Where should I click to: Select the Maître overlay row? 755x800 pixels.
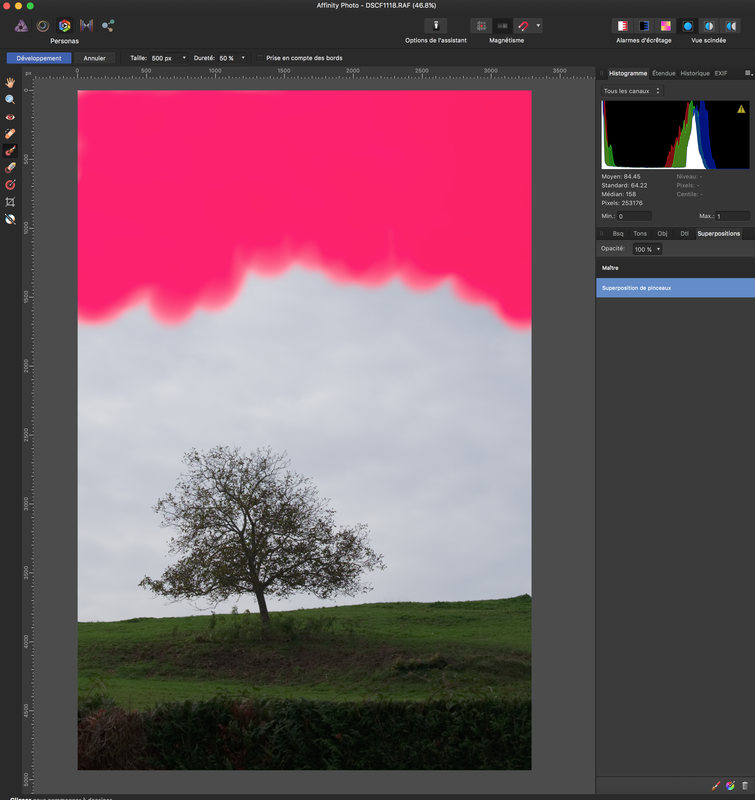pyautogui.click(x=675, y=268)
